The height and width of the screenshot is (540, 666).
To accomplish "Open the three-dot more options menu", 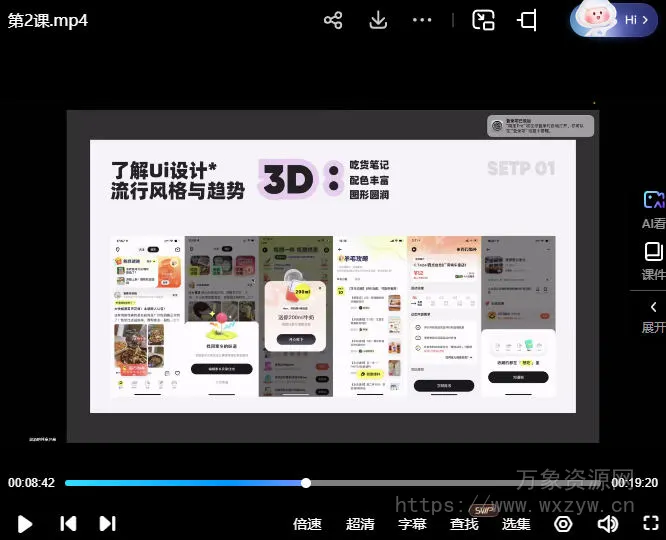I will 422,20.
